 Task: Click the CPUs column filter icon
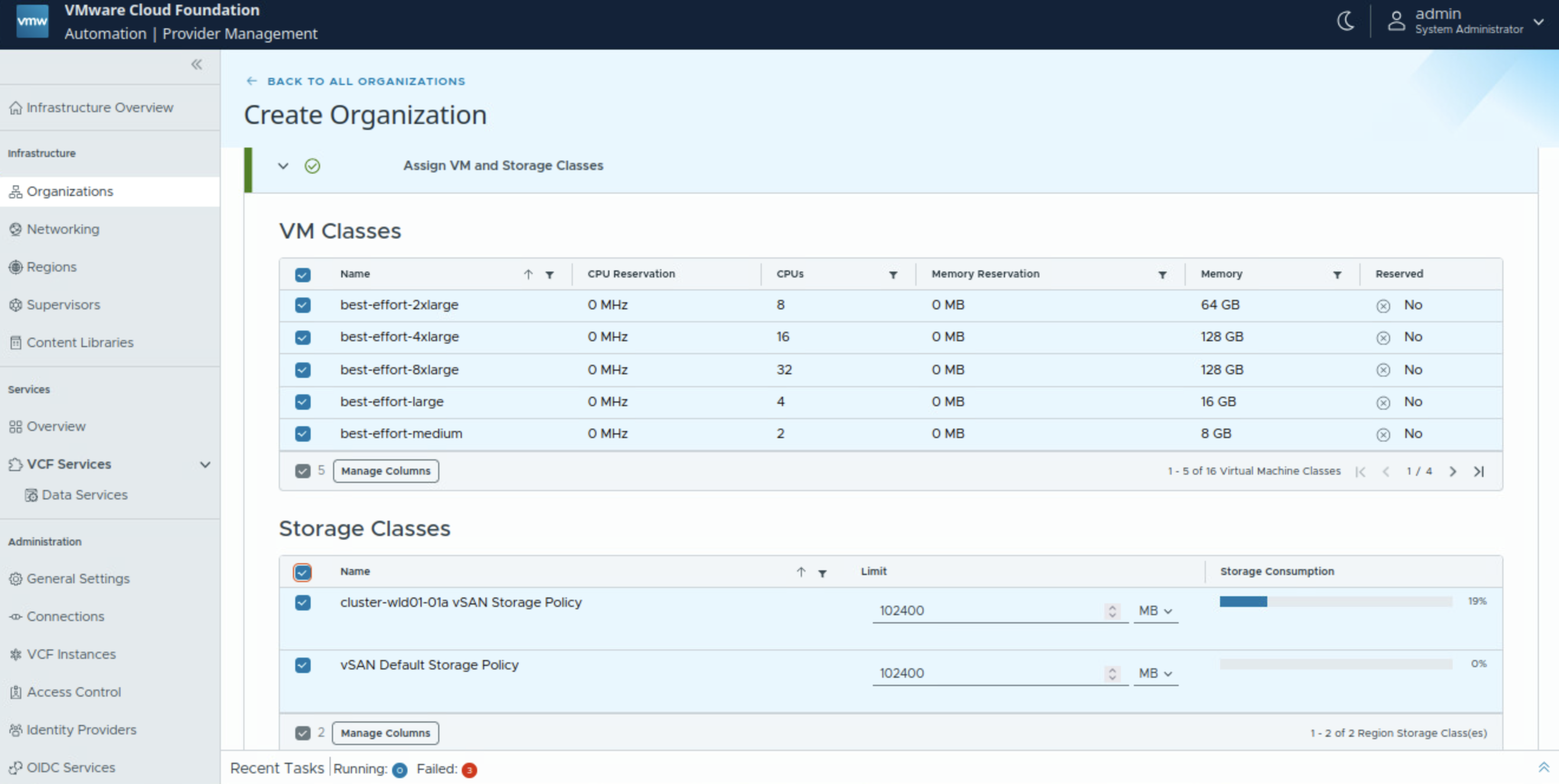(893, 275)
